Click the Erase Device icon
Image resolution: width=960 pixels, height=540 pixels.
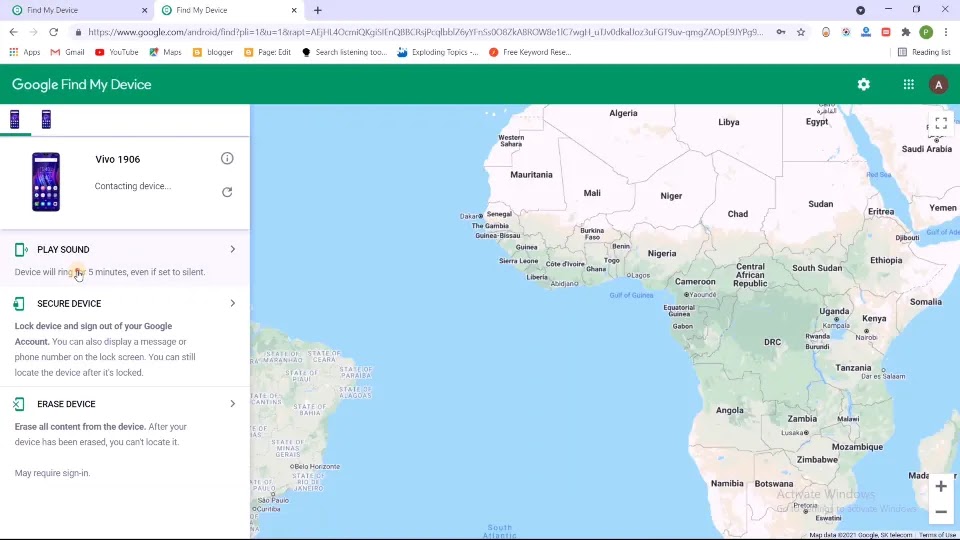(19, 403)
